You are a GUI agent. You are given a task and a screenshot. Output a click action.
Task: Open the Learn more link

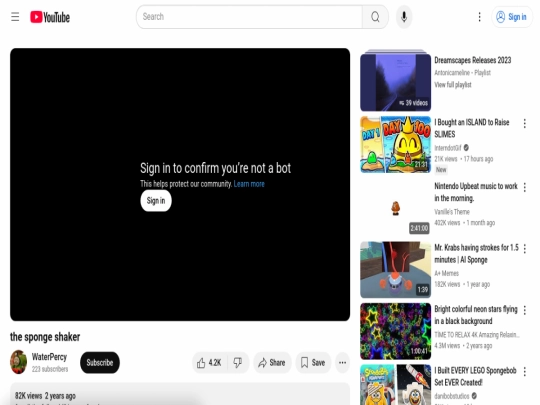coord(249,184)
